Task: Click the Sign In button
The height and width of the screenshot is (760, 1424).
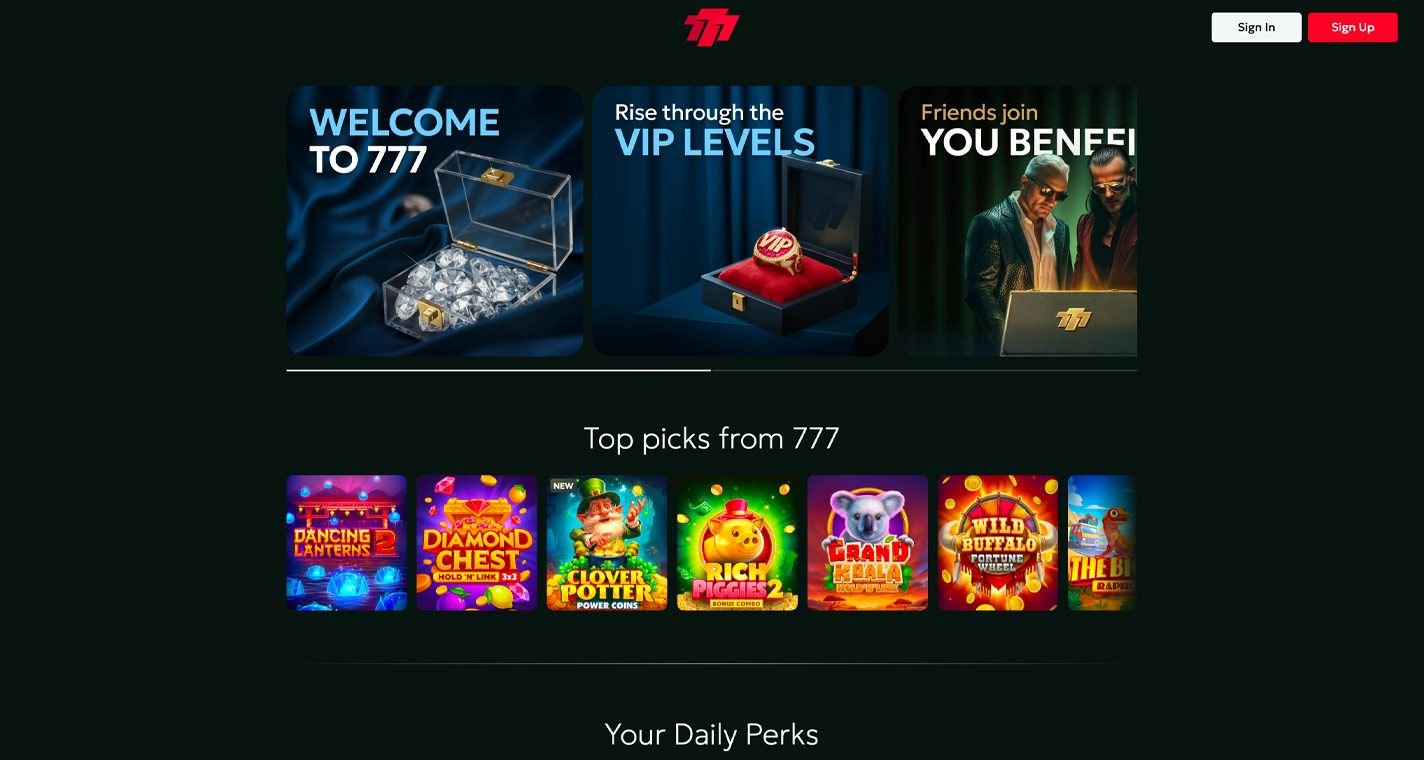Action: click(1256, 27)
